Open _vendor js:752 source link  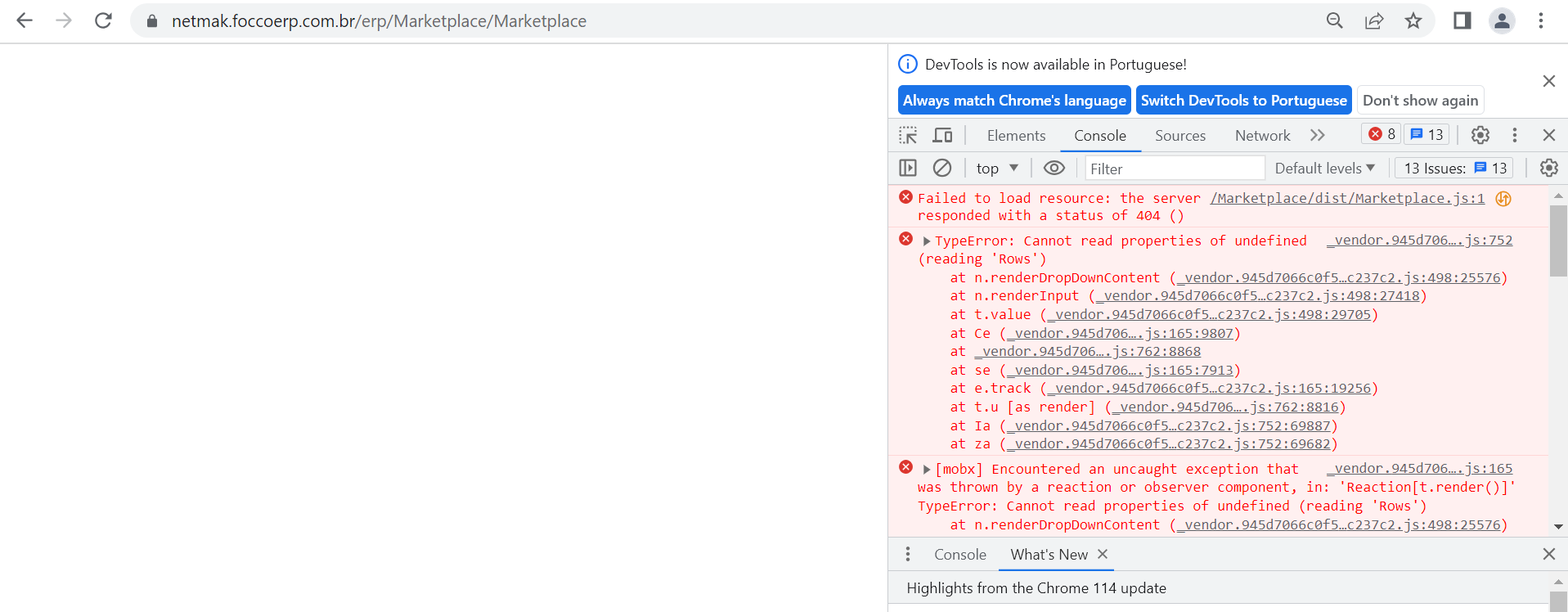coord(1420,240)
